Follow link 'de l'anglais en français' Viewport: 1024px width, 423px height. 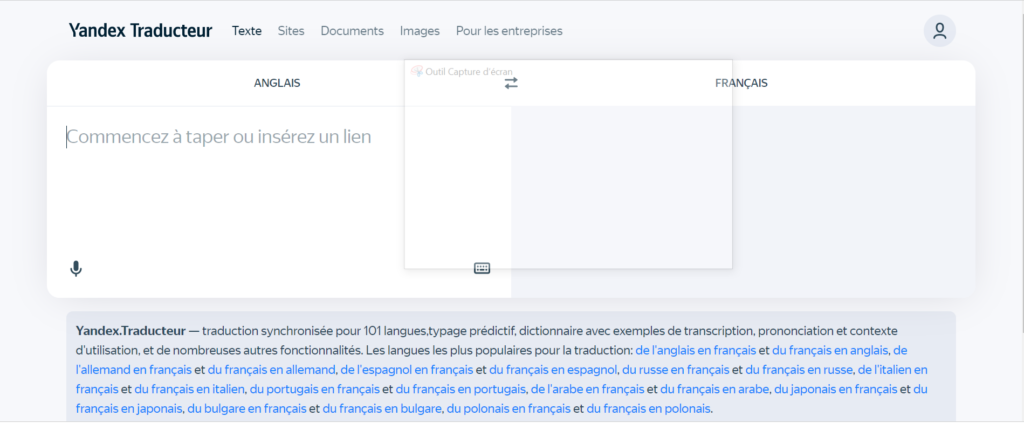(696, 350)
